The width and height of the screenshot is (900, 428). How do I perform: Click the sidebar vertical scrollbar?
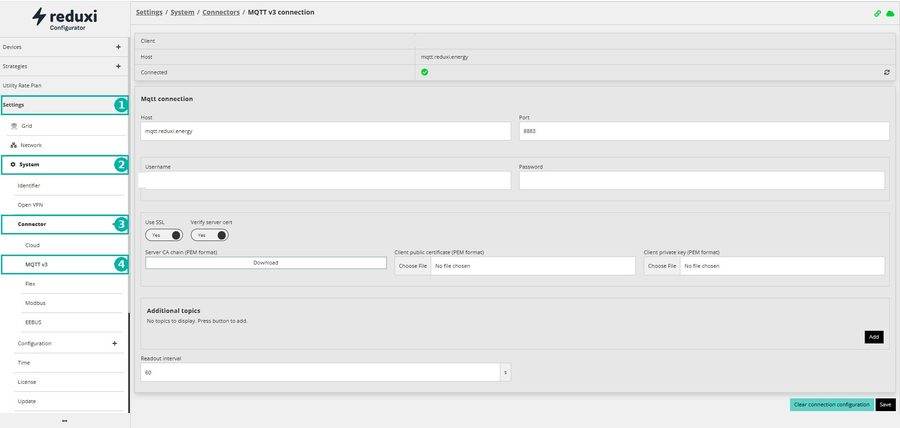coord(129,363)
